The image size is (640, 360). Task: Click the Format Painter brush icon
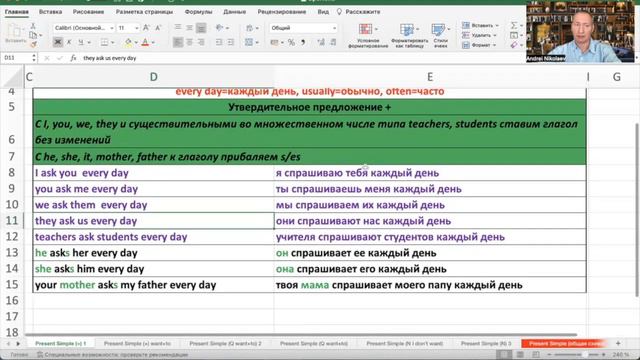click(33, 44)
